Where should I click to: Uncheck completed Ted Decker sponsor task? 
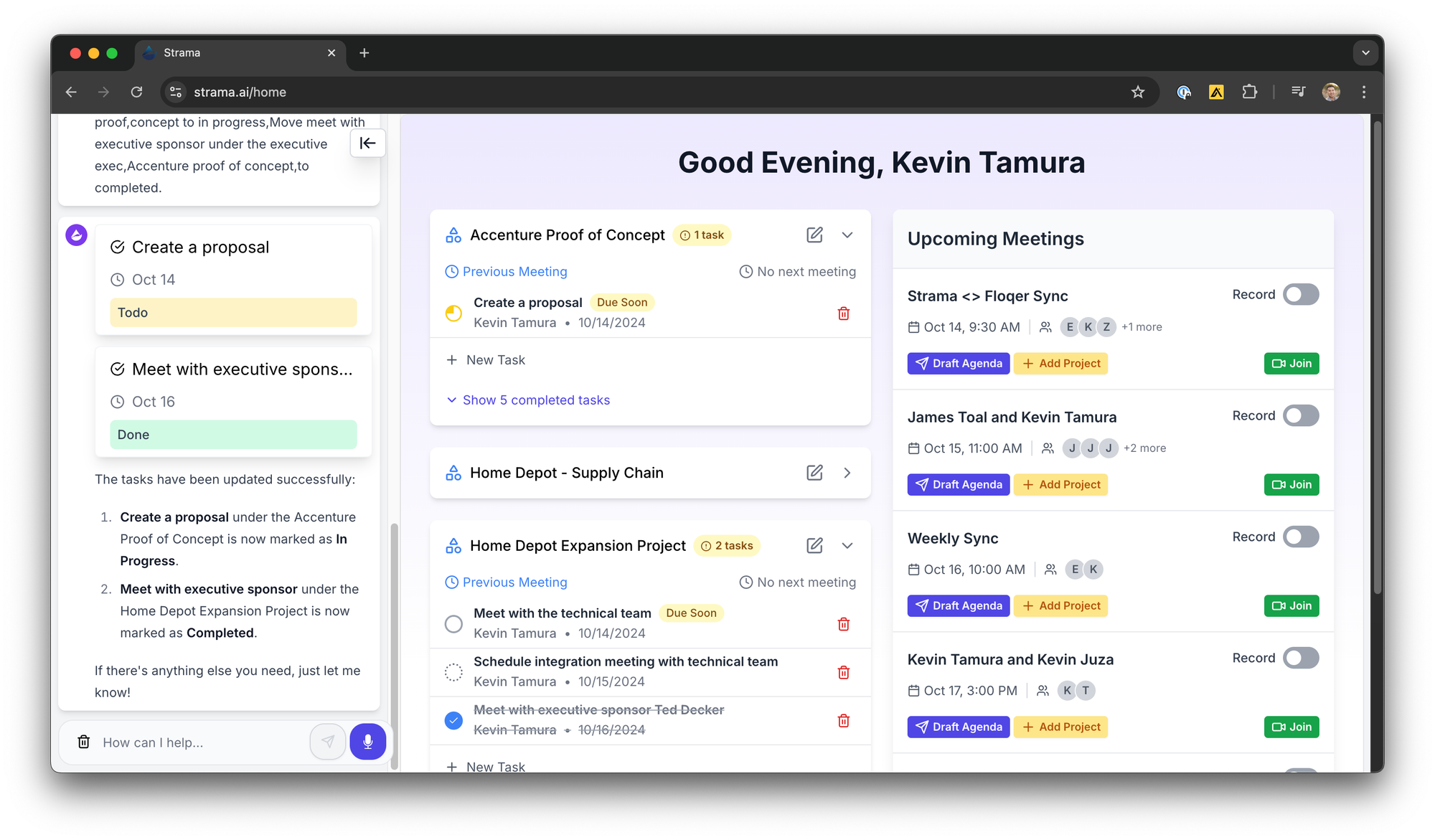click(x=453, y=720)
